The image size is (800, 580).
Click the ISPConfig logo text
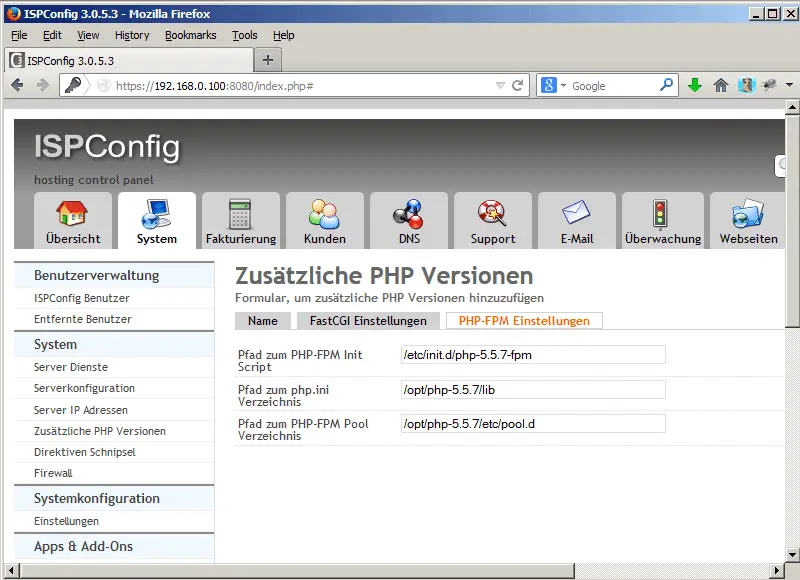107,147
